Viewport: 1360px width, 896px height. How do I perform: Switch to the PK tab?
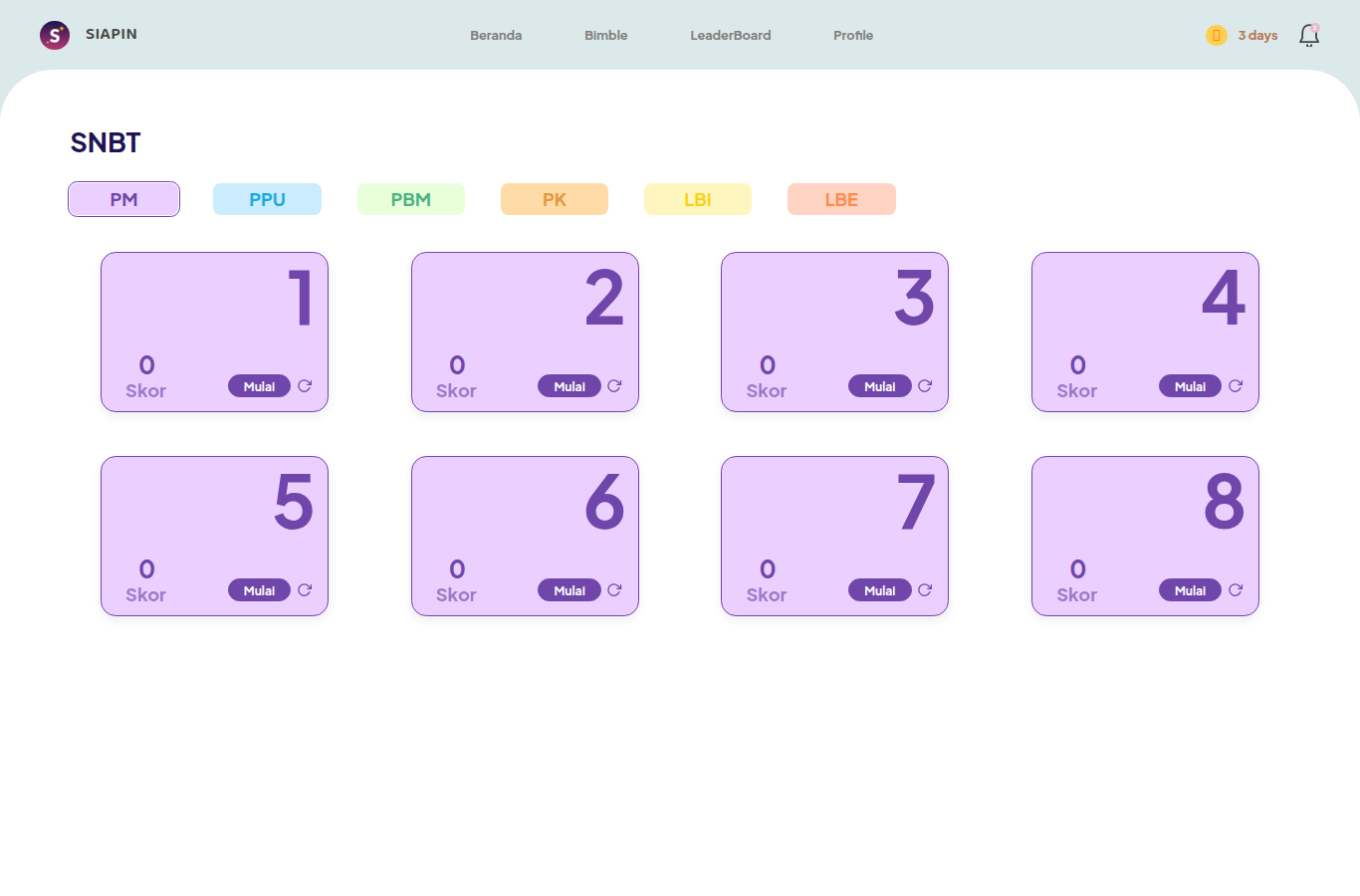[555, 199]
